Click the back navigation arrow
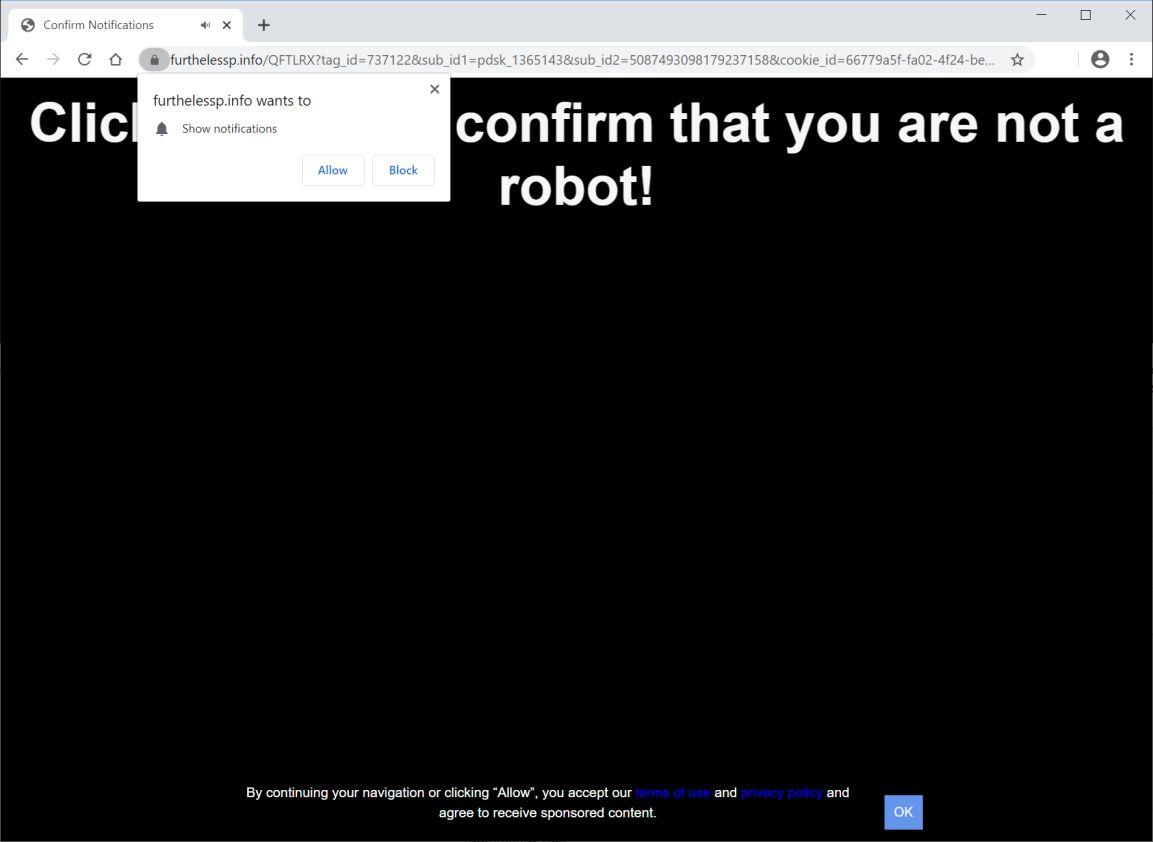The image size is (1153, 842). (x=22, y=59)
